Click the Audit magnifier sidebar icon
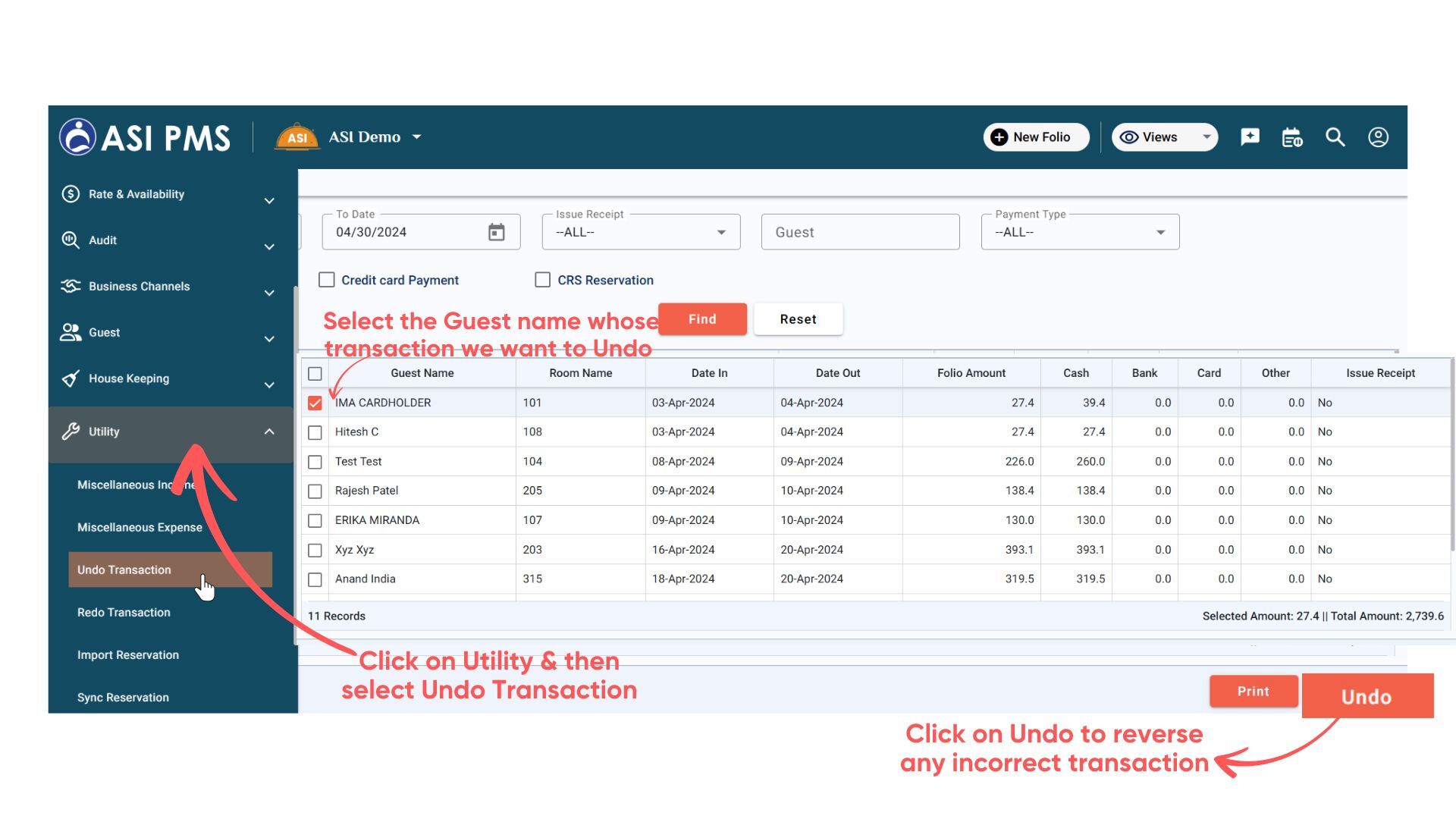The height and width of the screenshot is (819, 1456). 71,240
